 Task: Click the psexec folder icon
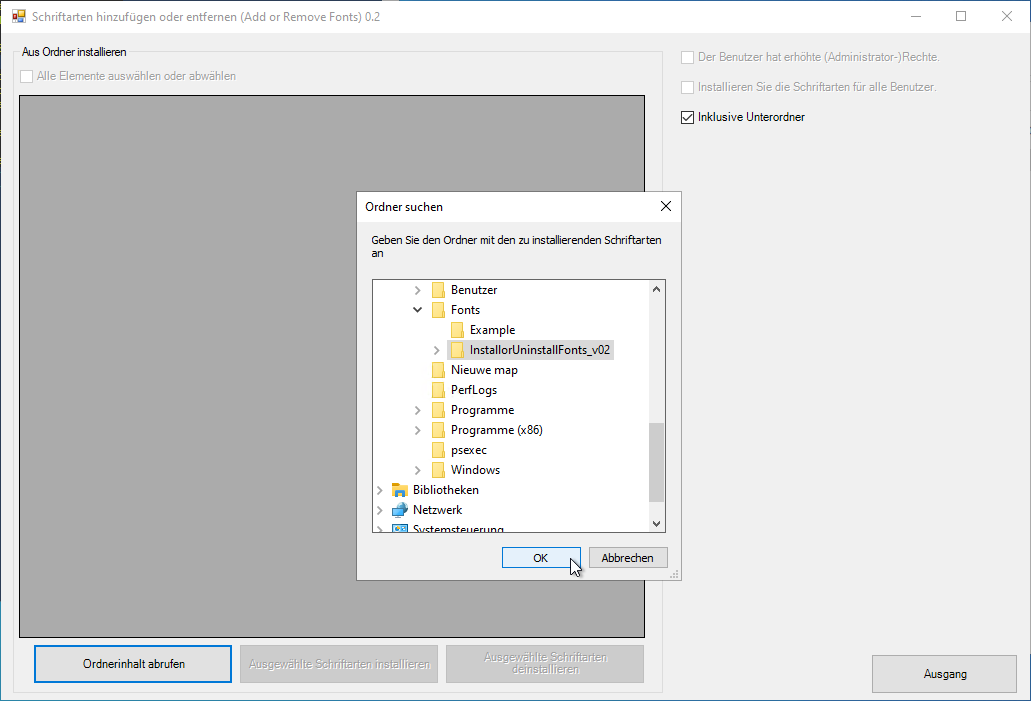coord(438,450)
